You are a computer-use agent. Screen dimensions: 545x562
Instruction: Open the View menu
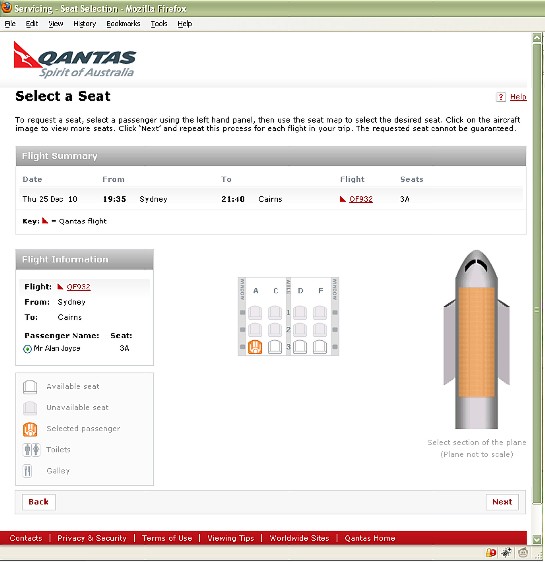[x=56, y=24]
